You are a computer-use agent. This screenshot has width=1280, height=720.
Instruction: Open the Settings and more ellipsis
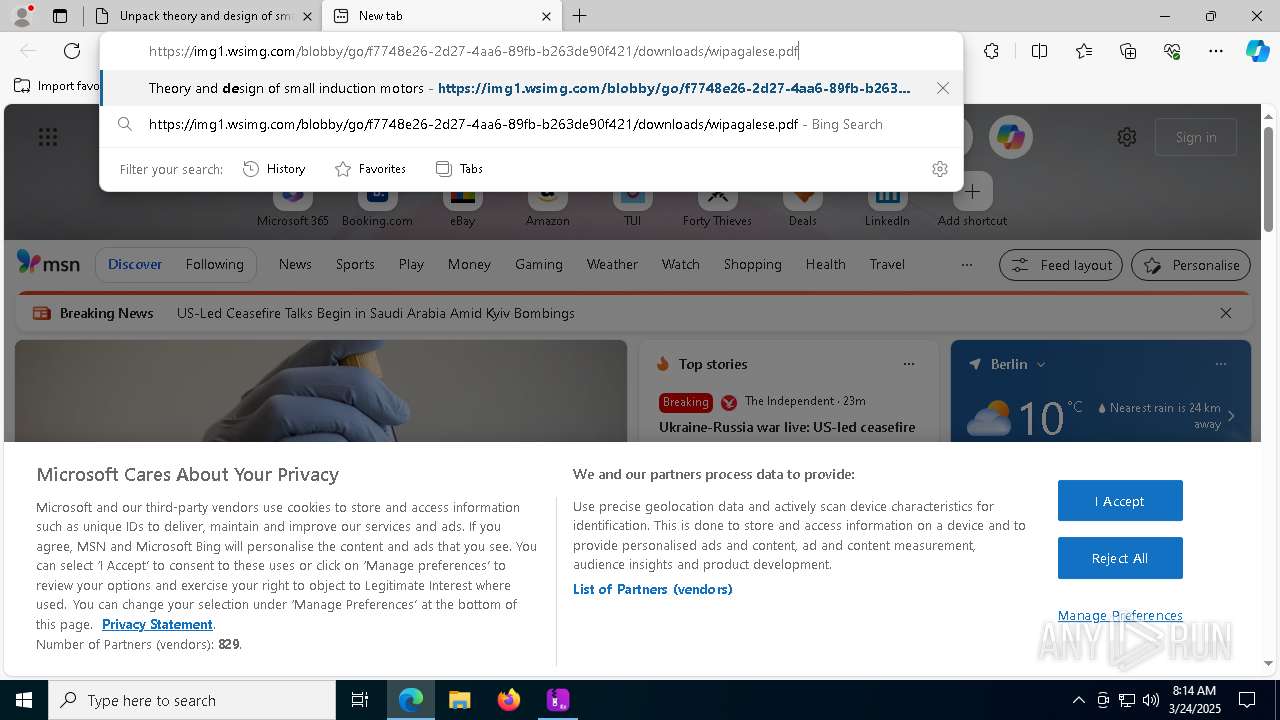(1216, 51)
